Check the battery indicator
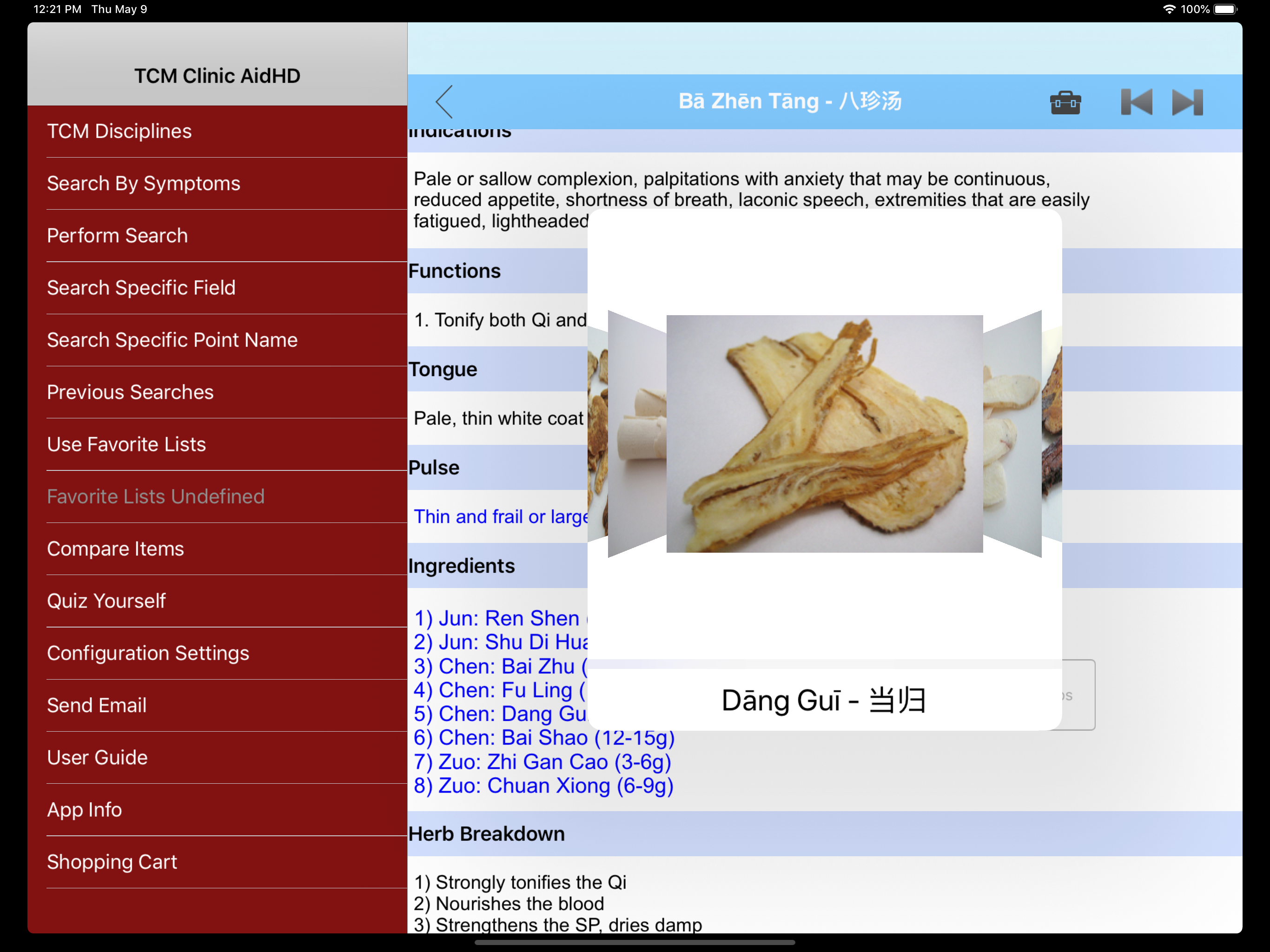This screenshot has width=1270, height=952. coord(1225,9)
